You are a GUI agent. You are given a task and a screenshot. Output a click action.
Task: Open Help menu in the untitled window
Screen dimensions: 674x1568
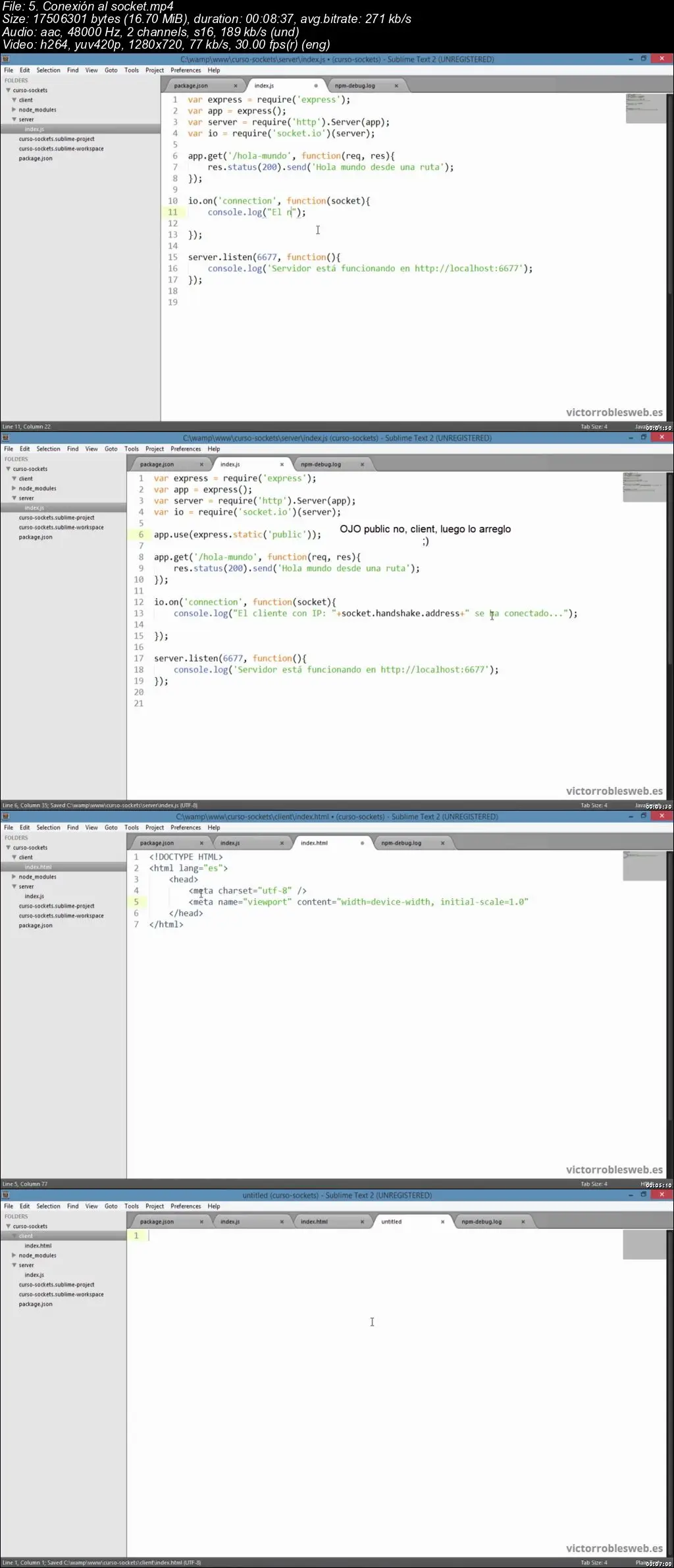(x=214, y=1206)
